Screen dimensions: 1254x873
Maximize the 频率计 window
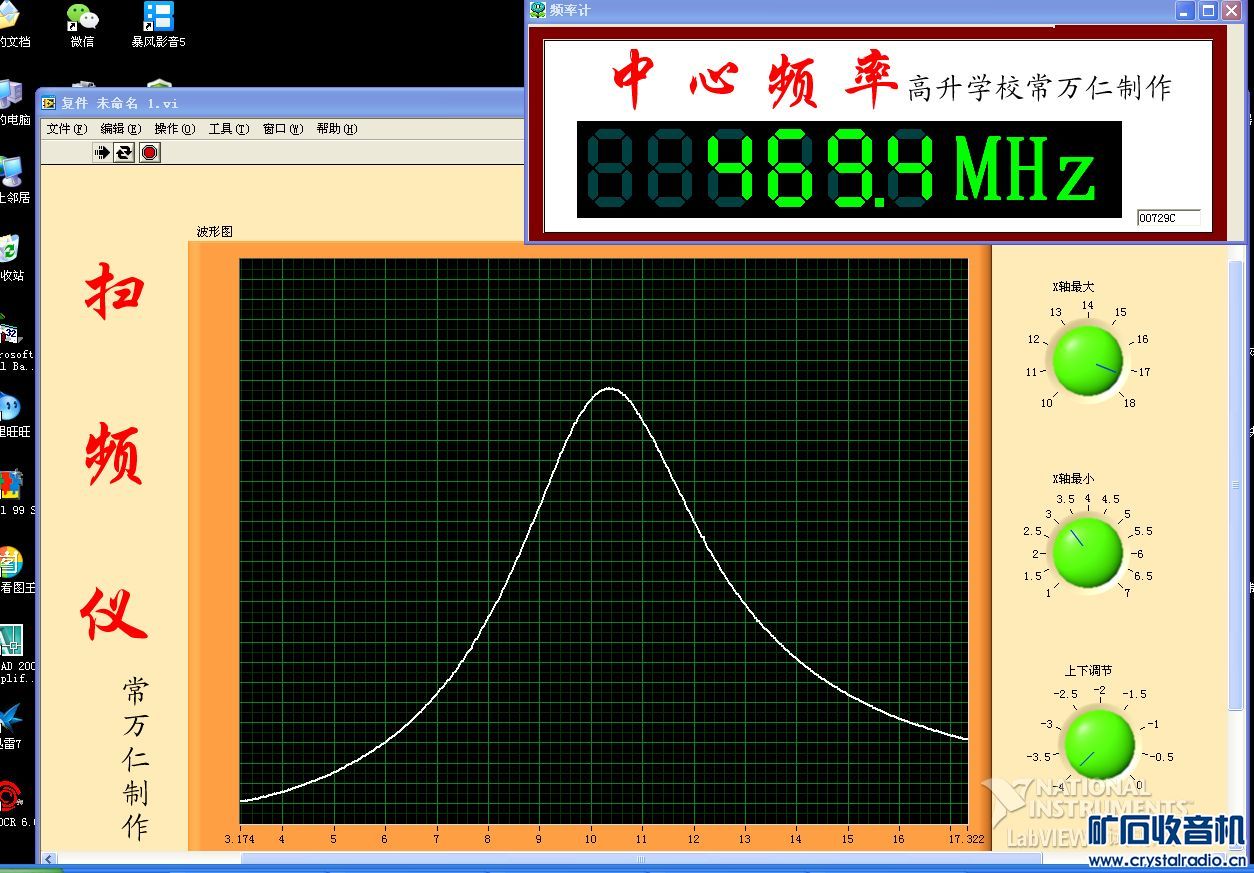[x=1208, y=10]
